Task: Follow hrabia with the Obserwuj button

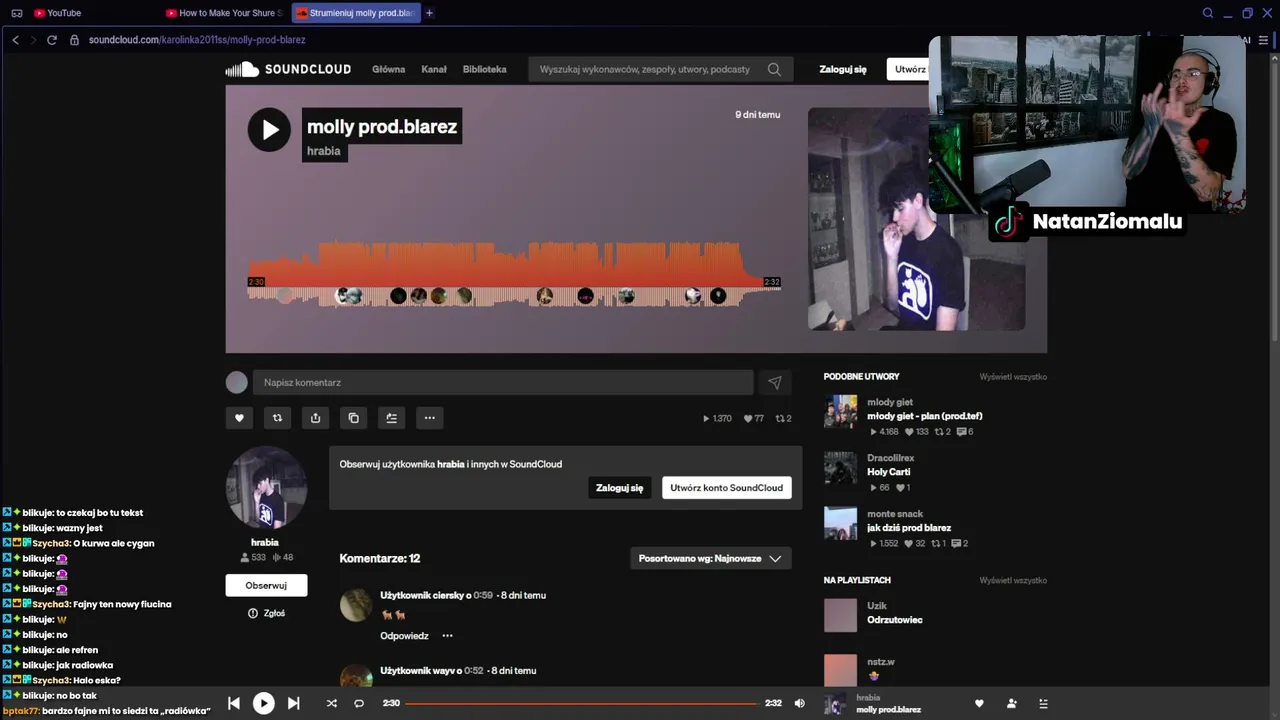Action: point(266,585)
